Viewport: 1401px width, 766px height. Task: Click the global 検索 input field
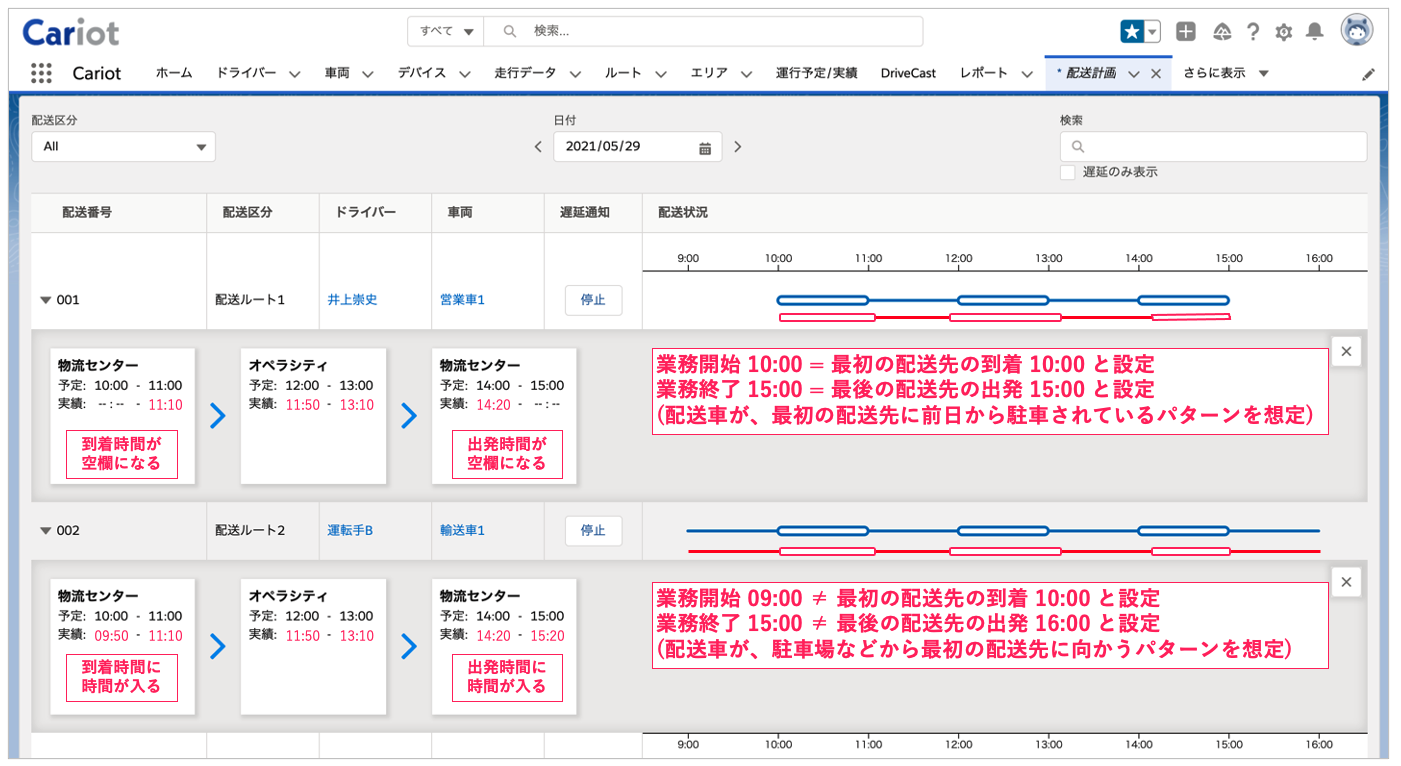(x=703, y=31)
